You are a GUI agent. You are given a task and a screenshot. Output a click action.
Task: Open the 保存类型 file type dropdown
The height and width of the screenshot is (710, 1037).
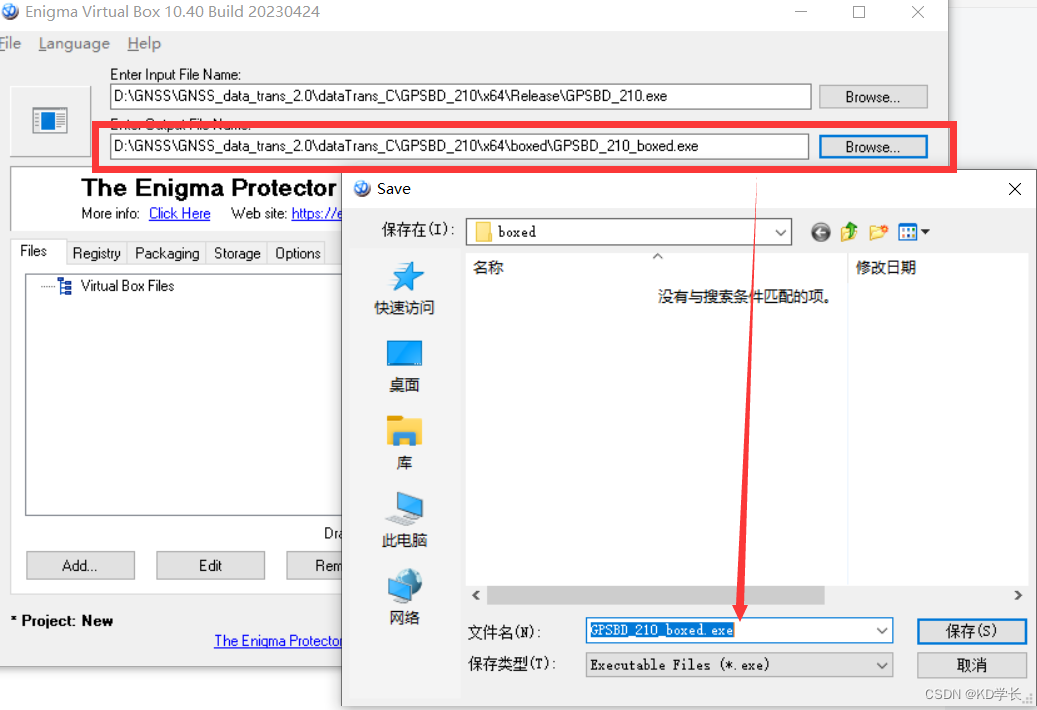coord(881,664)
